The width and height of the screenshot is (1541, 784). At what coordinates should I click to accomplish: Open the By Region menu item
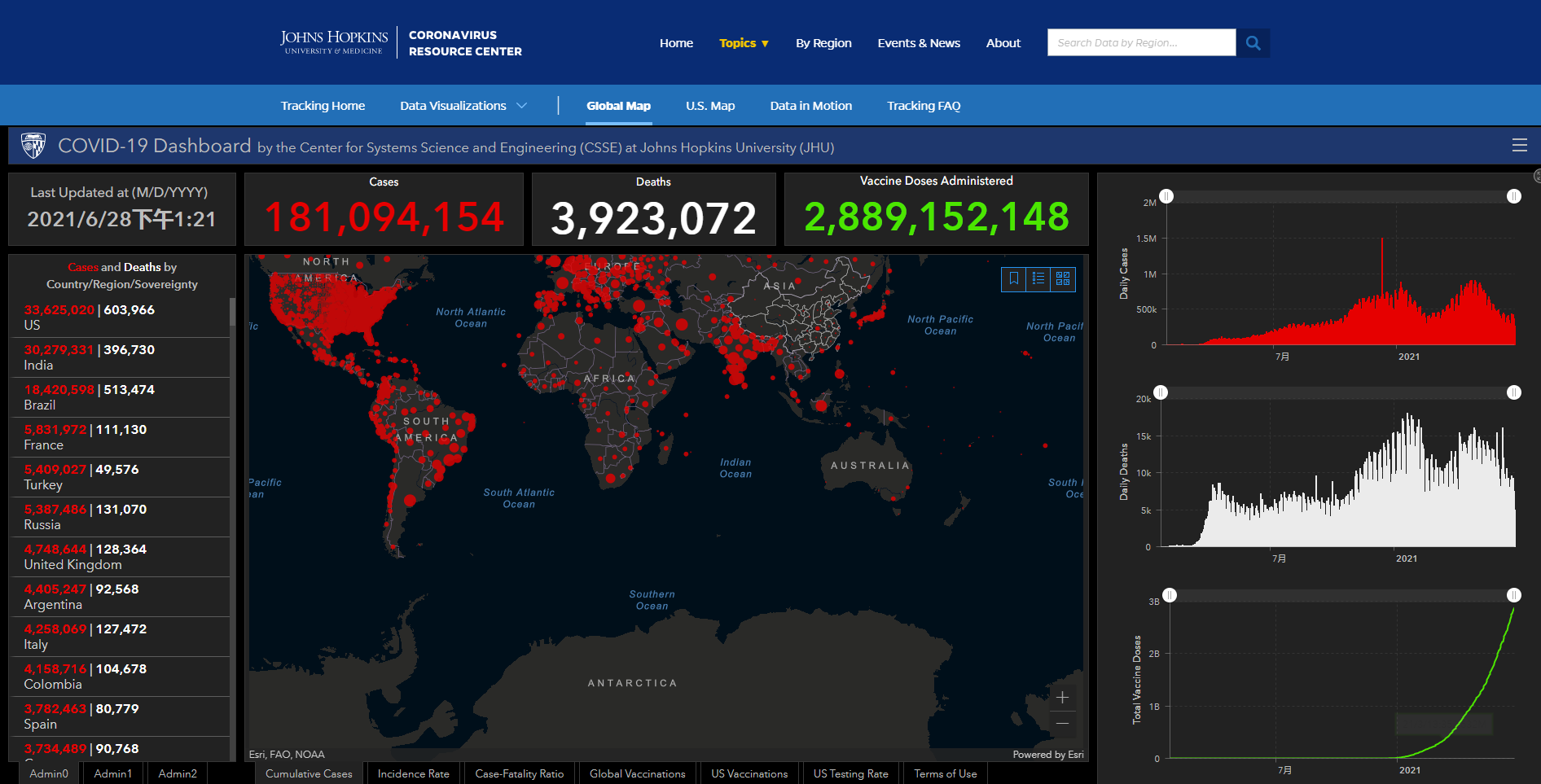click(823, 43)
